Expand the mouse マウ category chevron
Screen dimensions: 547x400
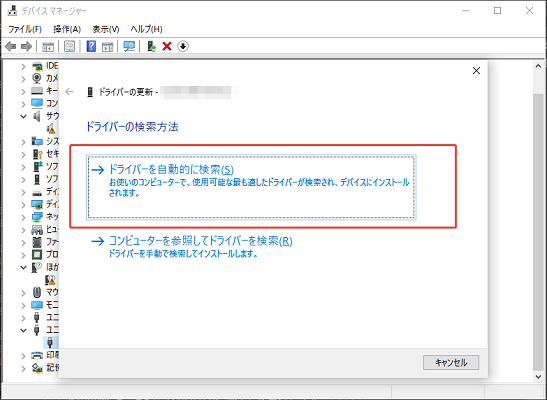[x=23, y=293]
